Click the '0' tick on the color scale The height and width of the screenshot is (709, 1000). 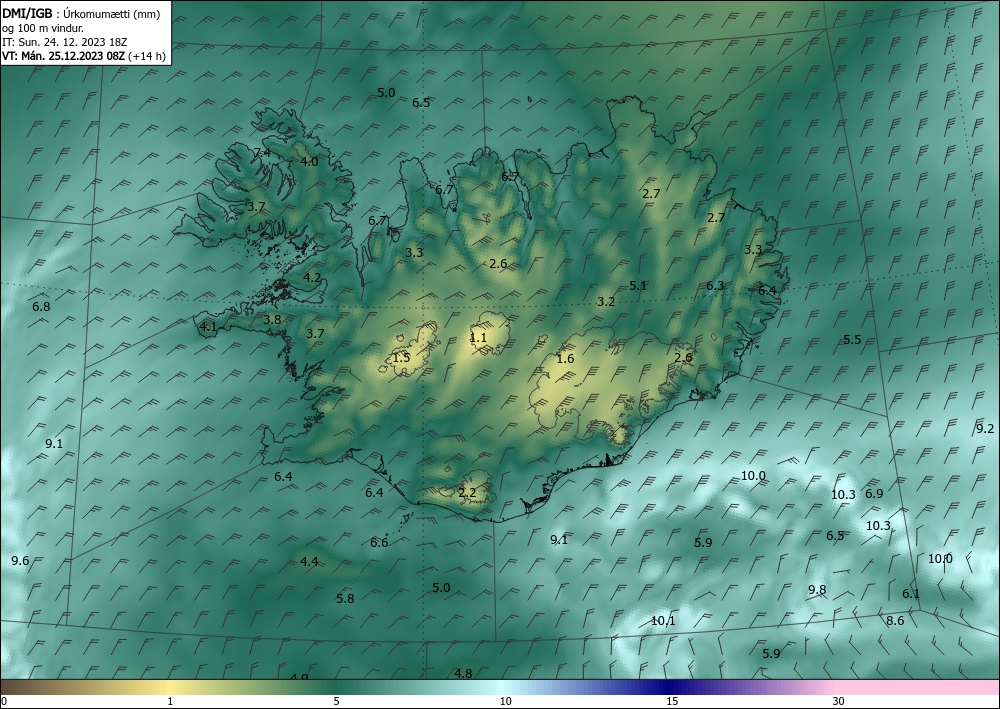(x=4, y=702)
